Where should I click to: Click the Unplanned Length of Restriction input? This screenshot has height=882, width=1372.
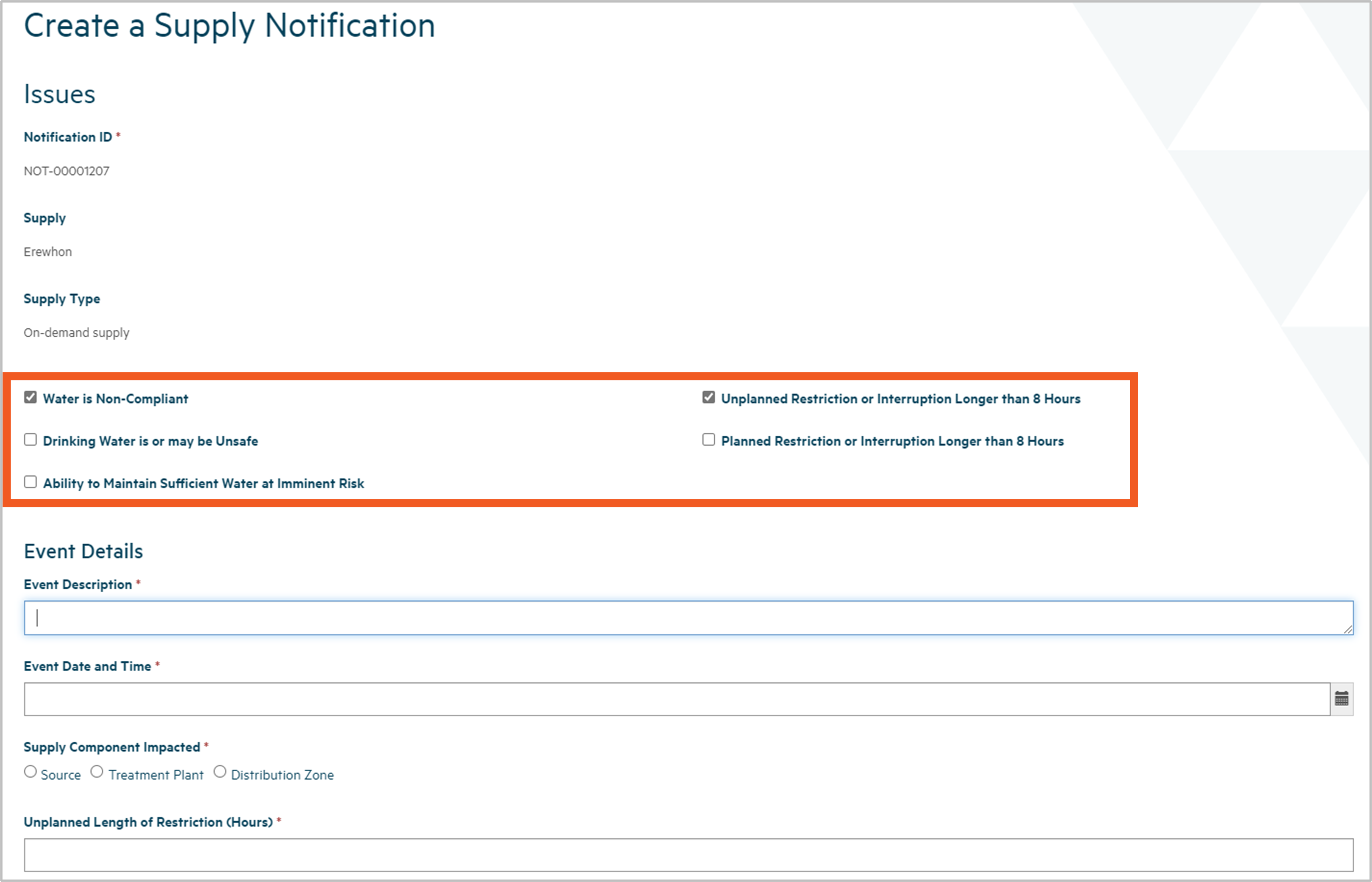[687, 855]
